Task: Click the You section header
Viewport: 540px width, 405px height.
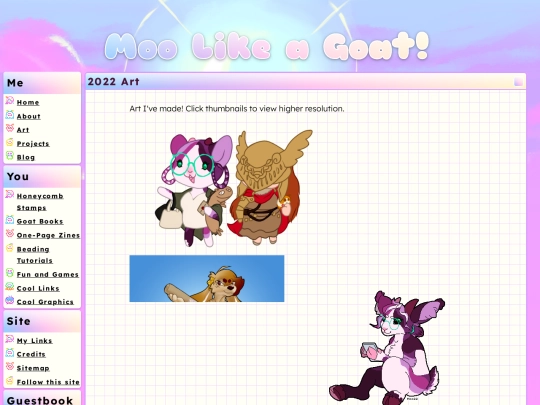Action: 42,177
